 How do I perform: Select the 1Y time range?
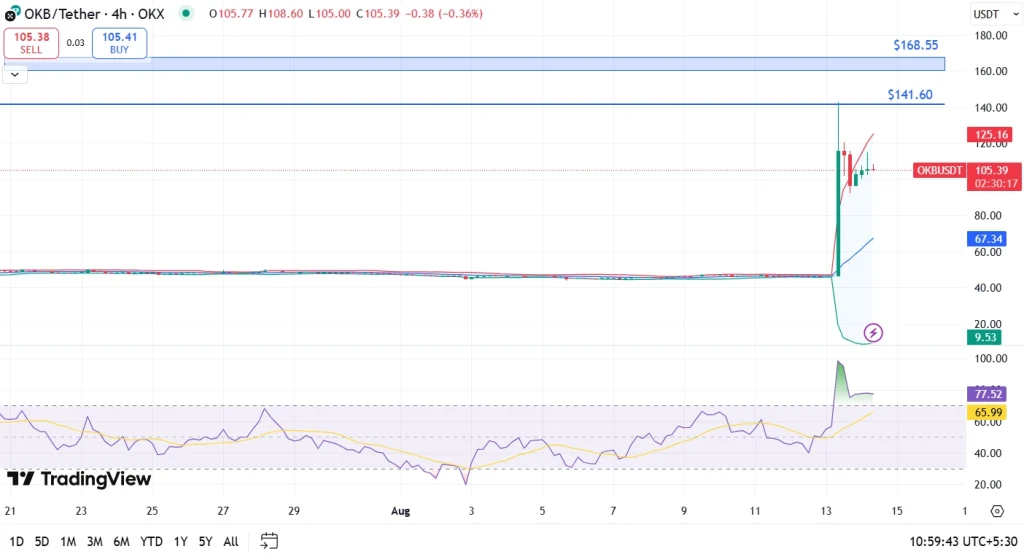(180, 541)
